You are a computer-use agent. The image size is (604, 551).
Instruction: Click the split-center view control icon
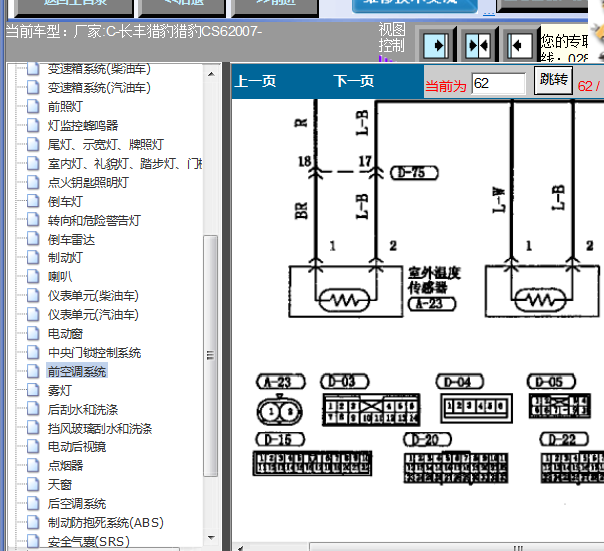477,45
